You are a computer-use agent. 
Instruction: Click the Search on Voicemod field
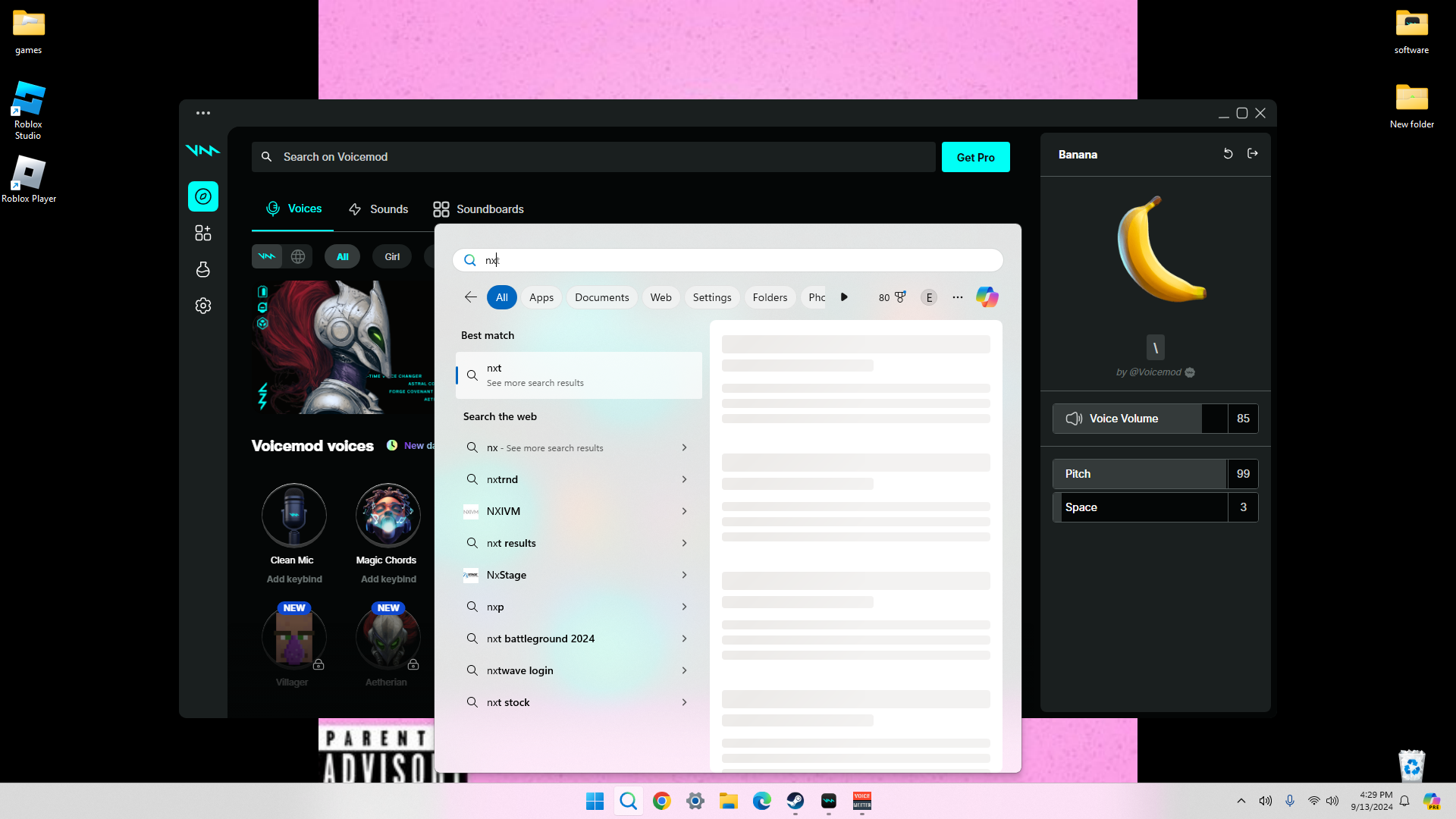[x=594, y=157]
